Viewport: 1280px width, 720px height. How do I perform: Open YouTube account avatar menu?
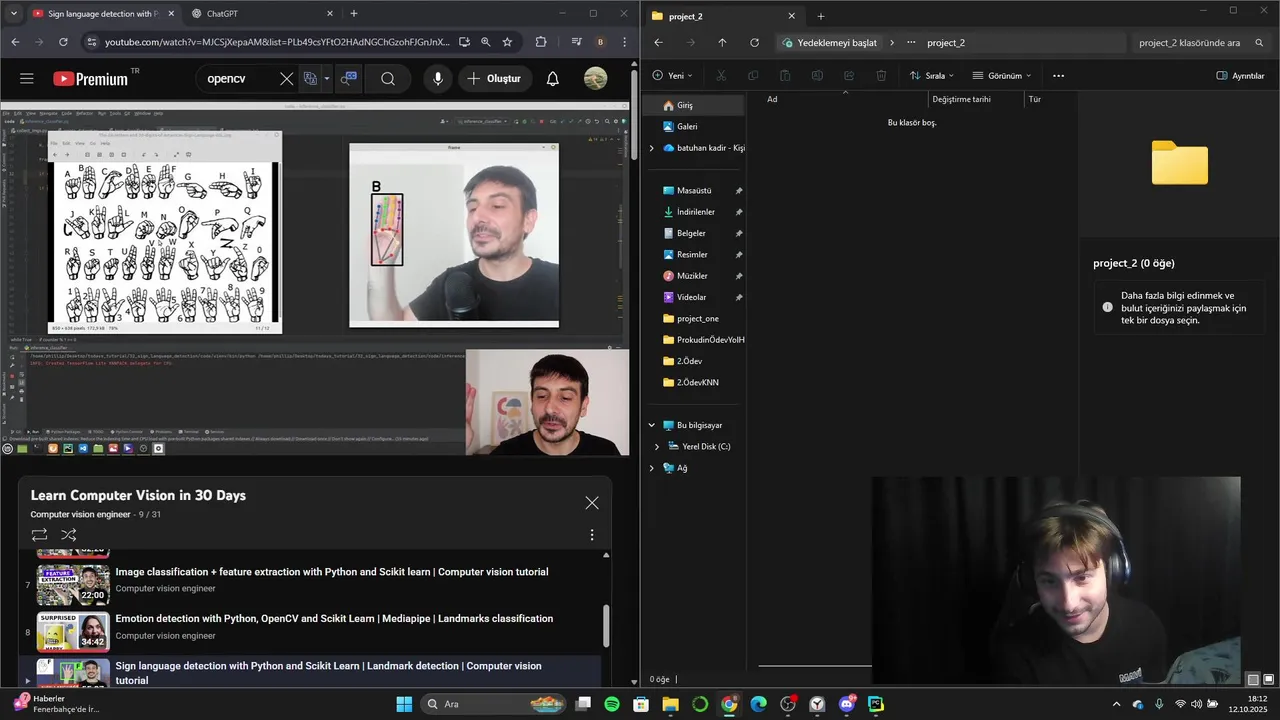pos(595,79)
